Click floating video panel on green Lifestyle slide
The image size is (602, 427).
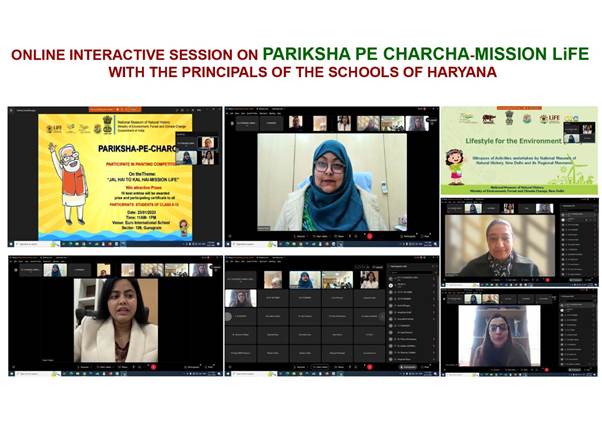pyautogui.click(x=579, y=132)
